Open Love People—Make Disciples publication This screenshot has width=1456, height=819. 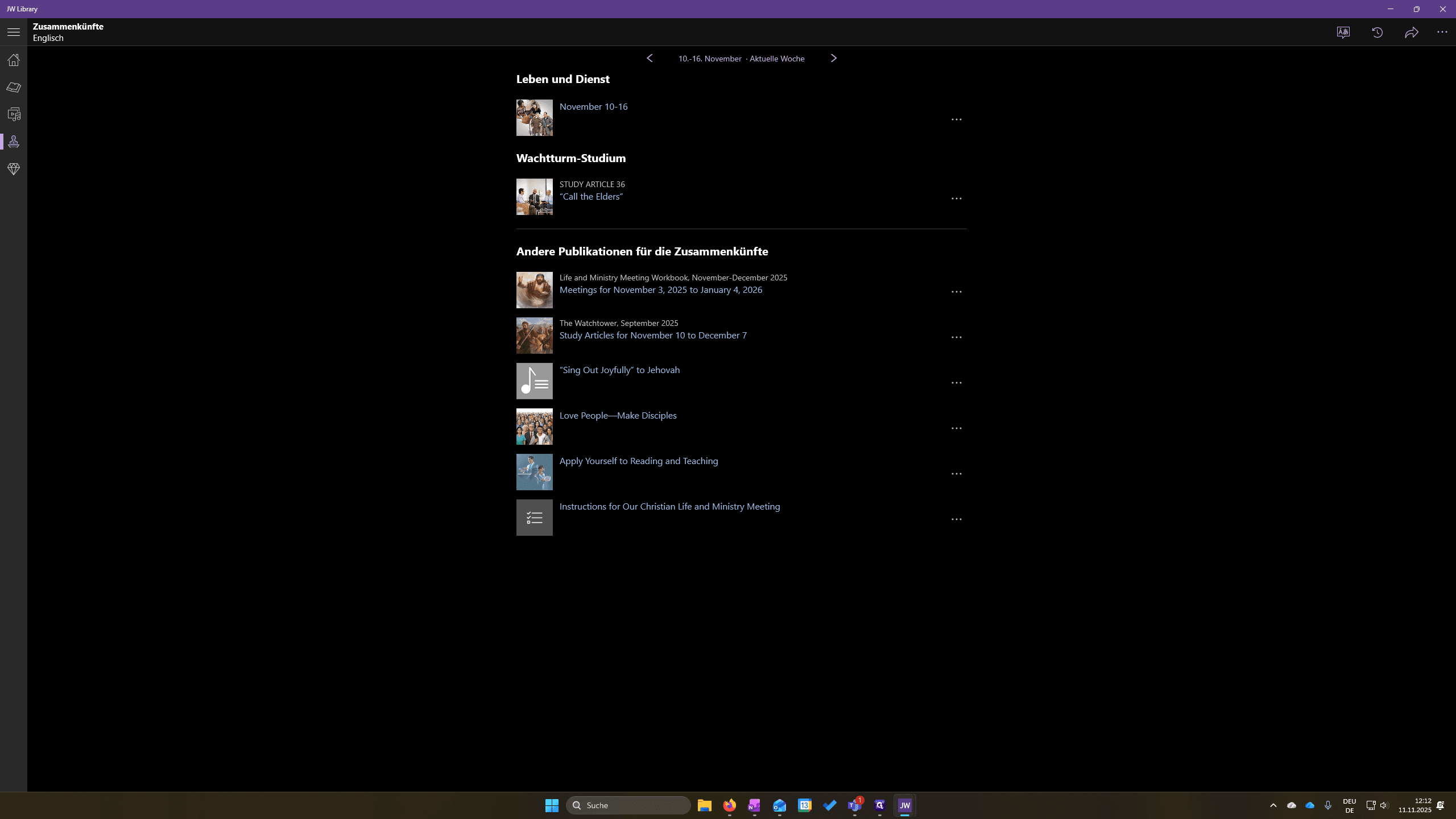point(618,416)
